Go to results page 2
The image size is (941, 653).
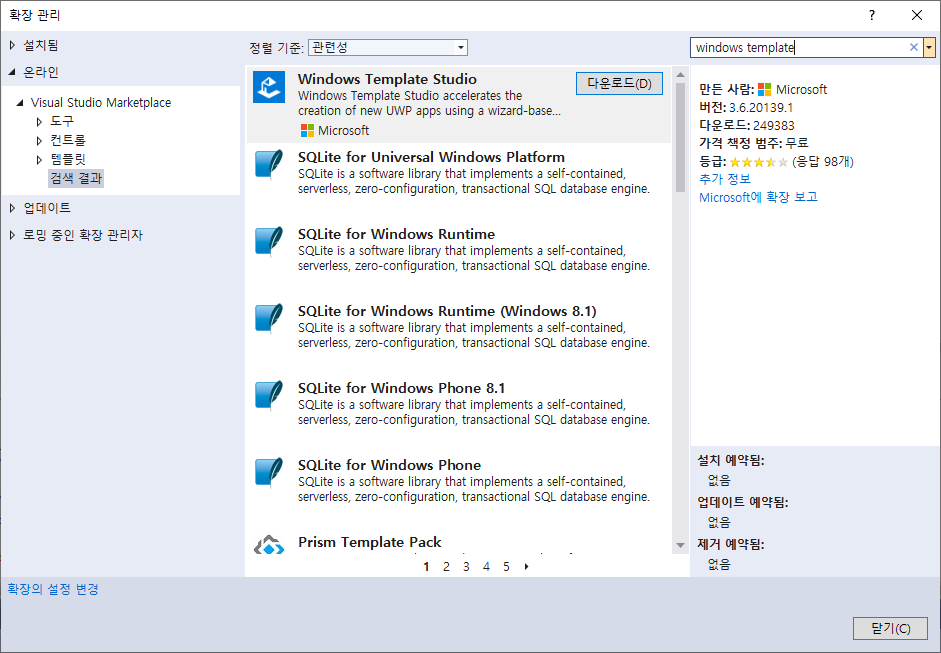(x=446, y=567)
